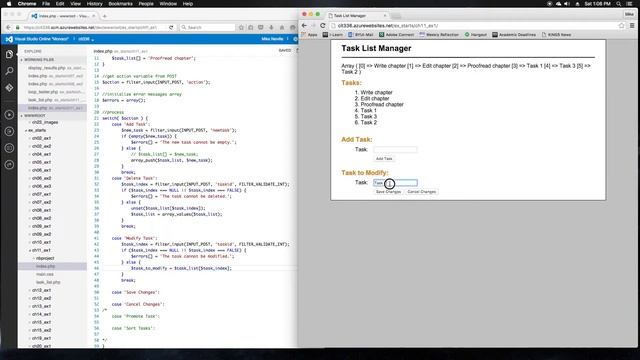Image resolution: width=640 pixels, height=360 pixels.
Task: Open the Window menu
Action: point(168,4)
